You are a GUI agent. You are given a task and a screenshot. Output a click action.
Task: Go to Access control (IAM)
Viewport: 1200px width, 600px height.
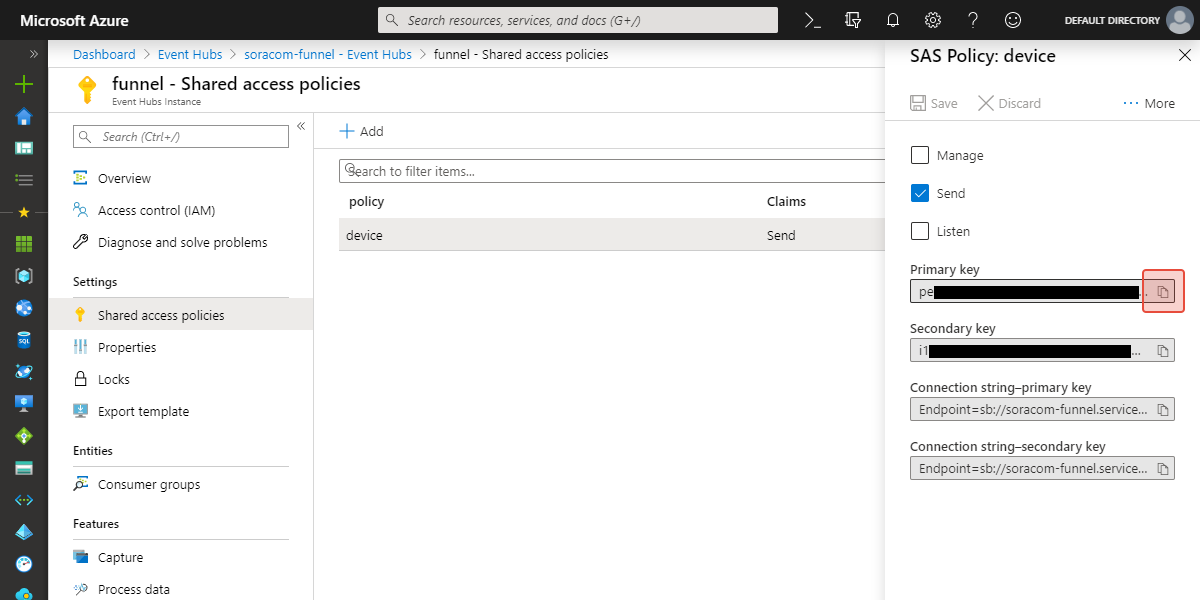(x=156, y=211)
